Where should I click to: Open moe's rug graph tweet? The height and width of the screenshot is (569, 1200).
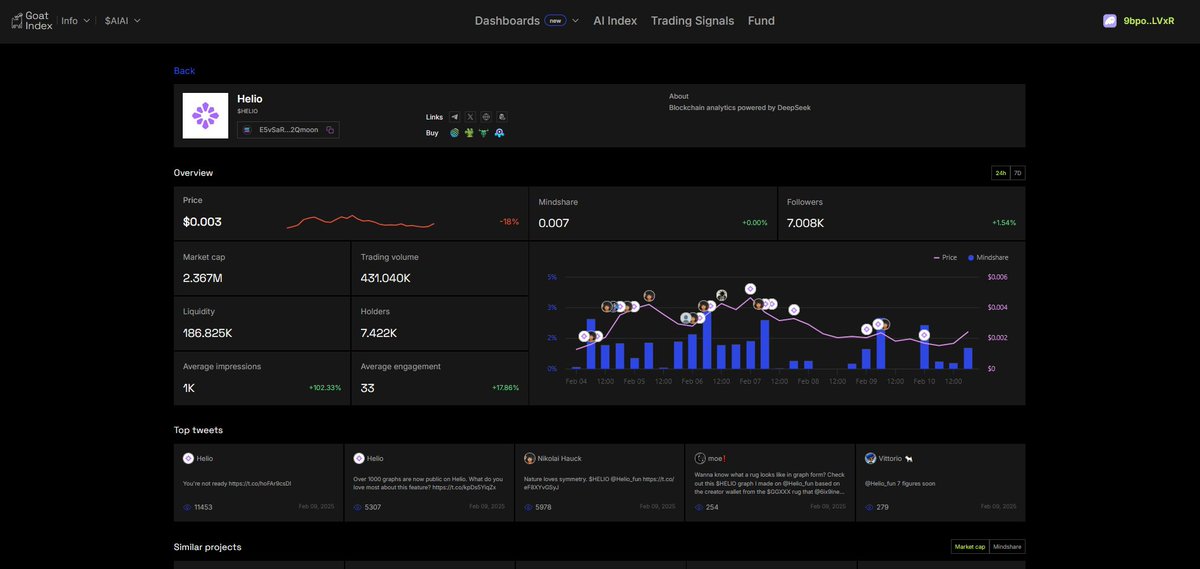[770, 483]
